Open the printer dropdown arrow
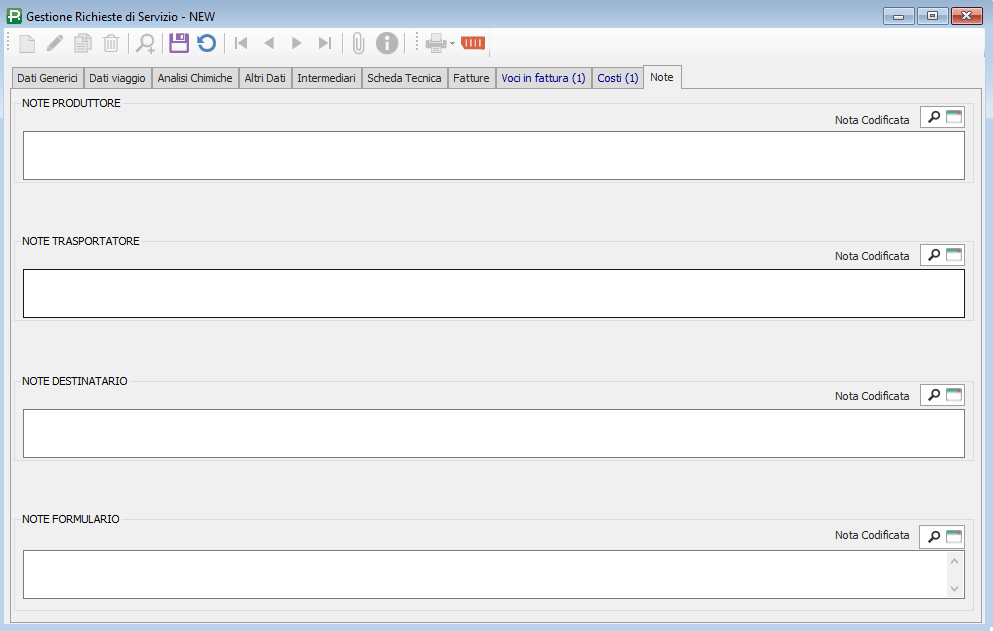Image resolution: width=993 pixels, height=631 pixels. [x=453, y=43]
